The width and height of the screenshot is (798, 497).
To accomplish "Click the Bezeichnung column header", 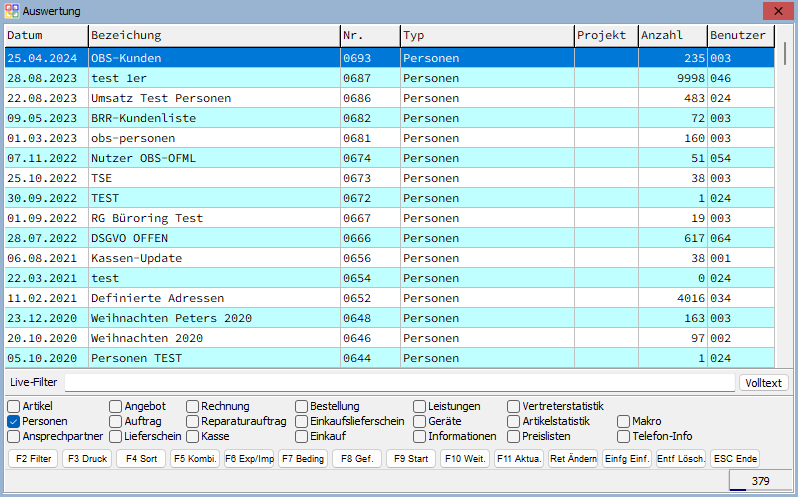I will tap(212, 35).
